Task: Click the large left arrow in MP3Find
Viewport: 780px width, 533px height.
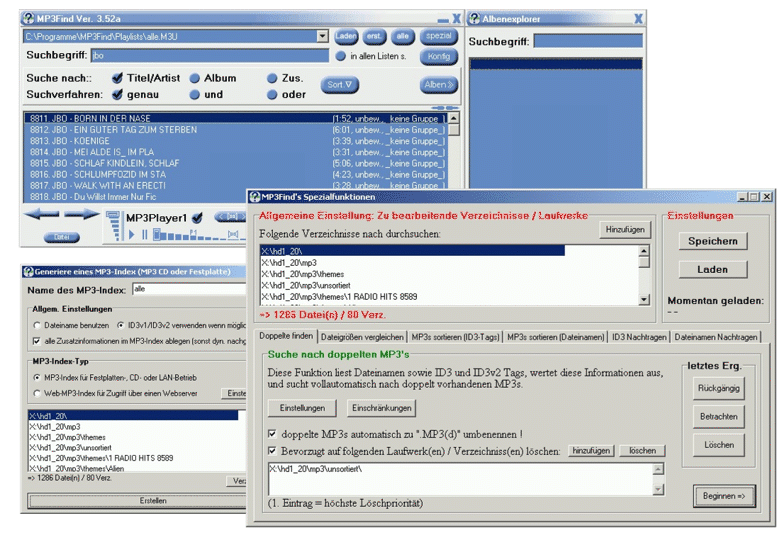Action: [x=41, y=214]
